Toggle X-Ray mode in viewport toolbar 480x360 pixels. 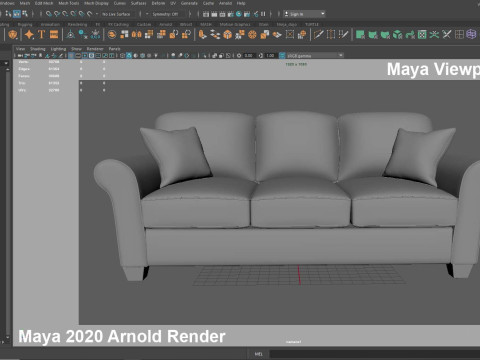tap(214, 55)
